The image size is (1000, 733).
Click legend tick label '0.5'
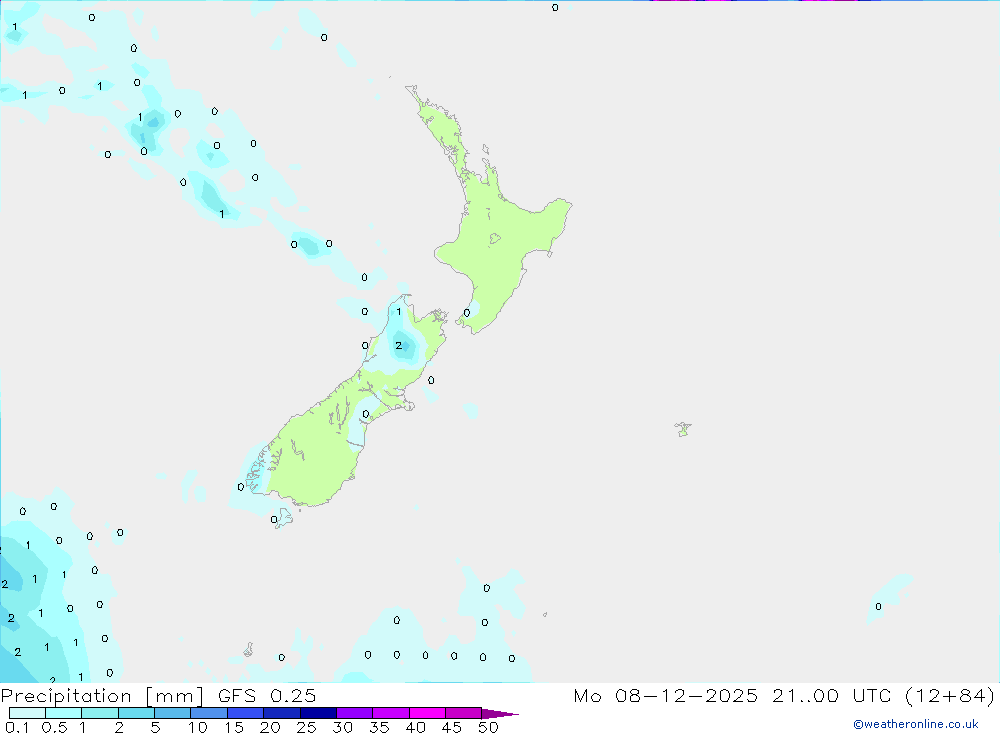[54, 727]
